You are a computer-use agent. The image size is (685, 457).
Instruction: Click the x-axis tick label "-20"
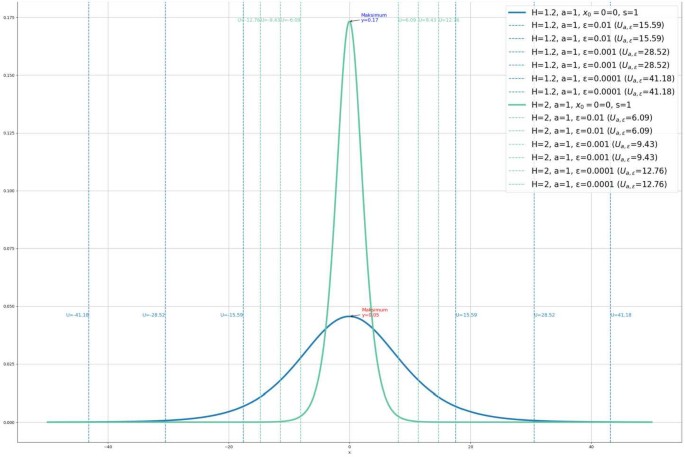[228, 447]
